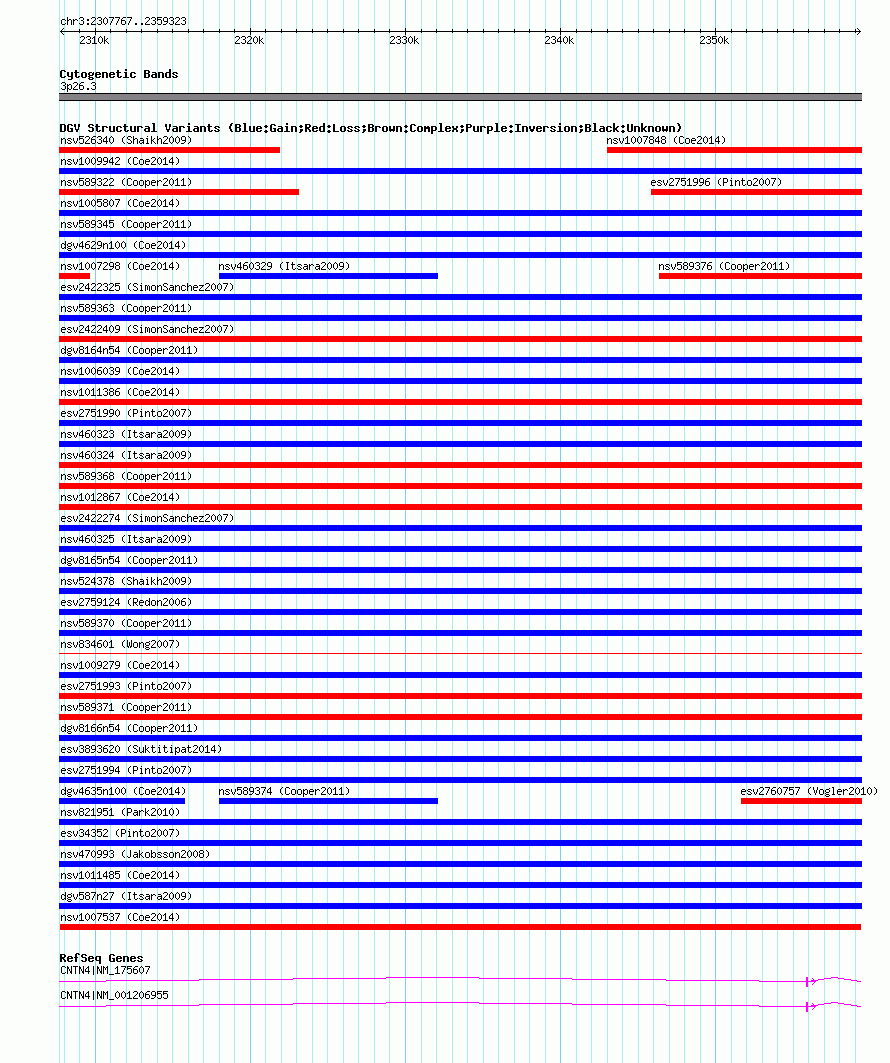The image size is (890, 1063).
Task: Select the nsv1009279 (Coe2014) variant
Action: pos(120,666)
